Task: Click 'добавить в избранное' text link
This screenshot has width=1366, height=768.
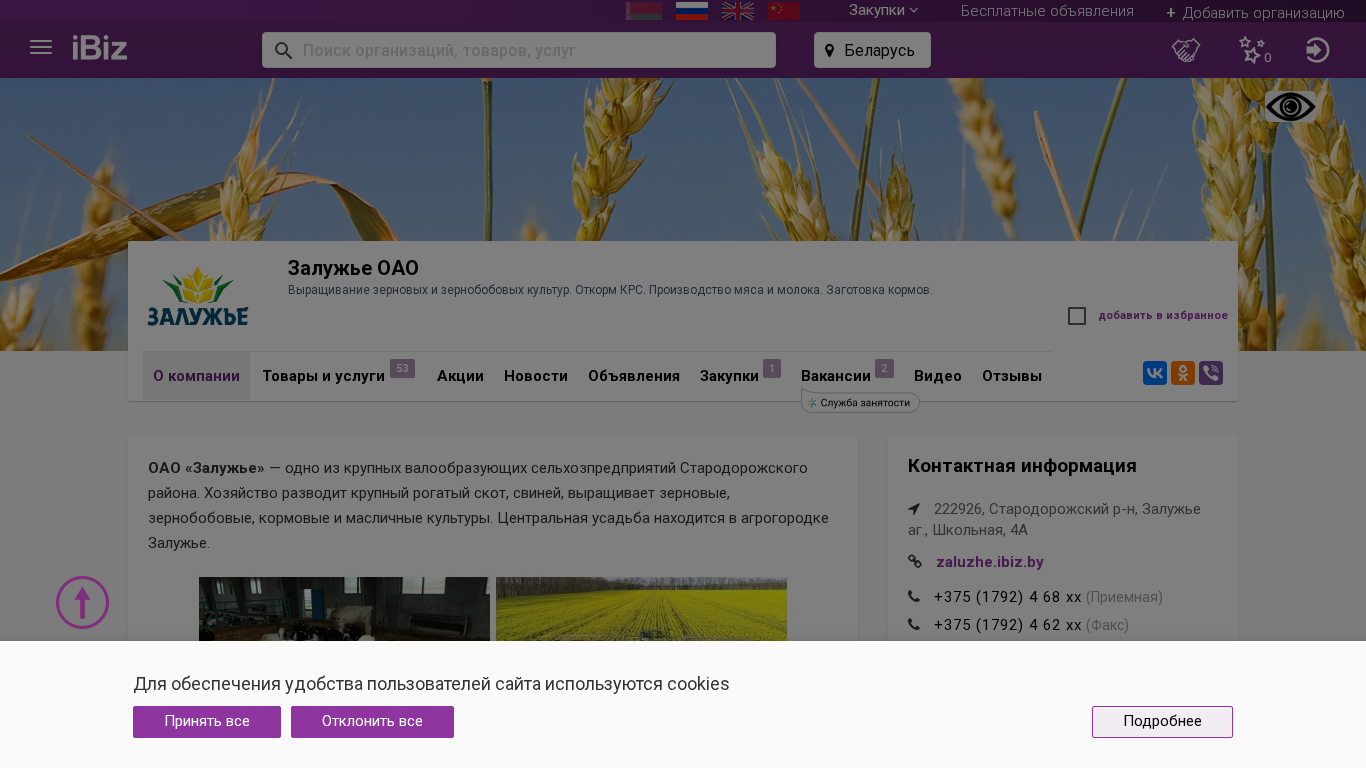Action: 1163,316
